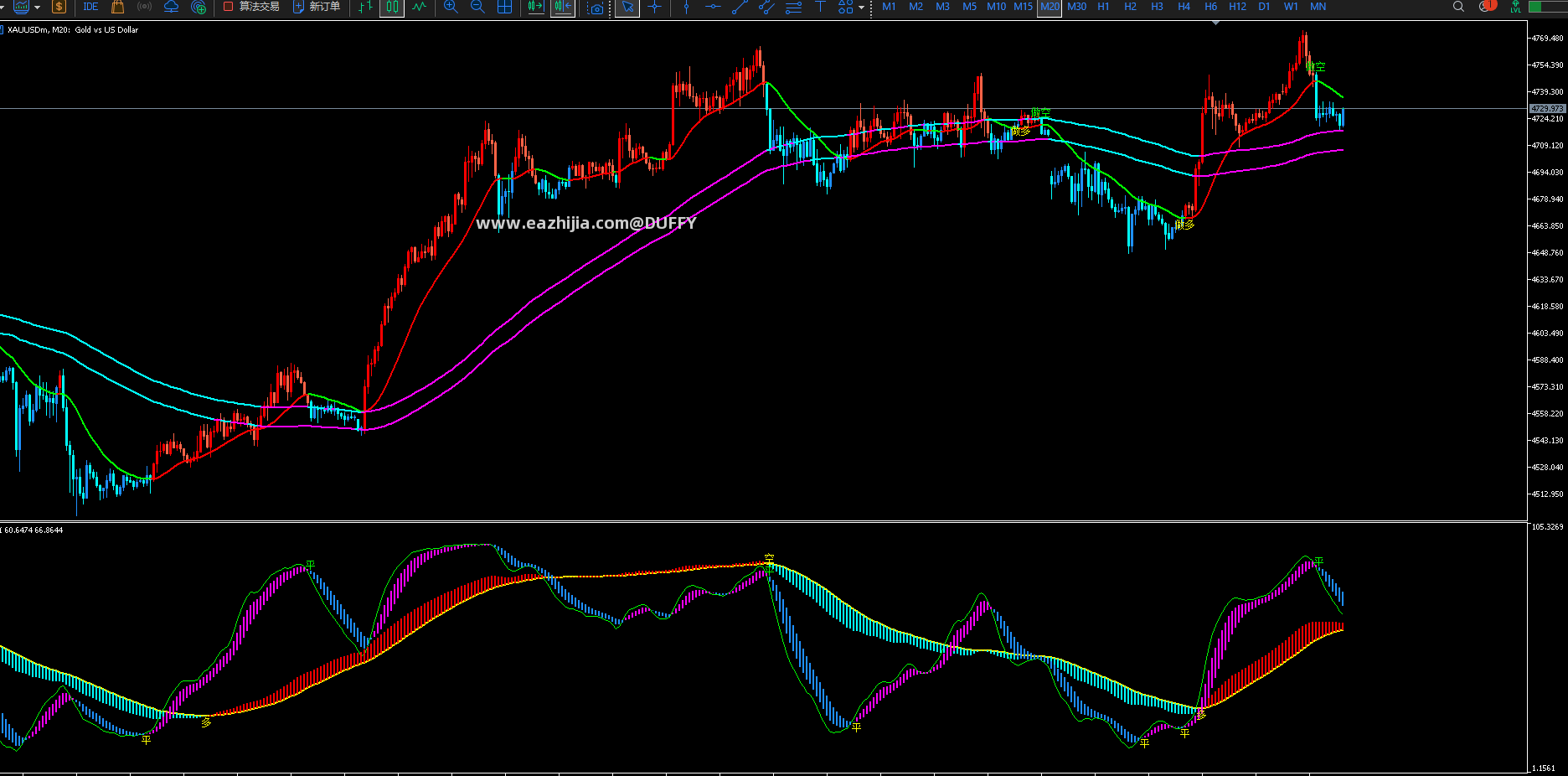Switch to line chart mode
This screenshot has height=776, width=1568.
tap(419, 7)
